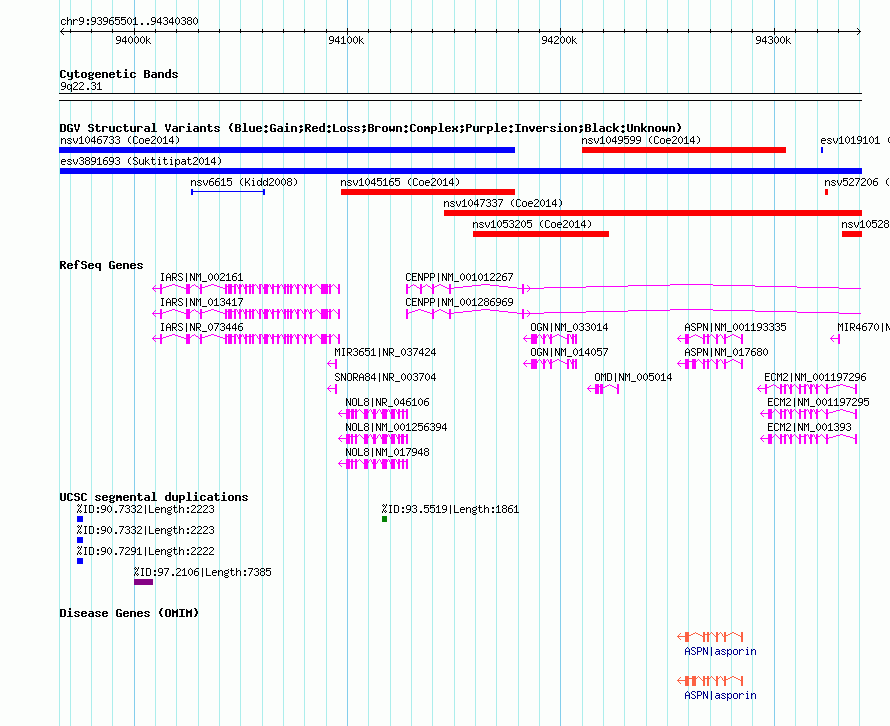Open the nsv1049599 (Coe2014) label
Image resolution: width=890 pixels, height=726 pixels.
click(641, 140)
